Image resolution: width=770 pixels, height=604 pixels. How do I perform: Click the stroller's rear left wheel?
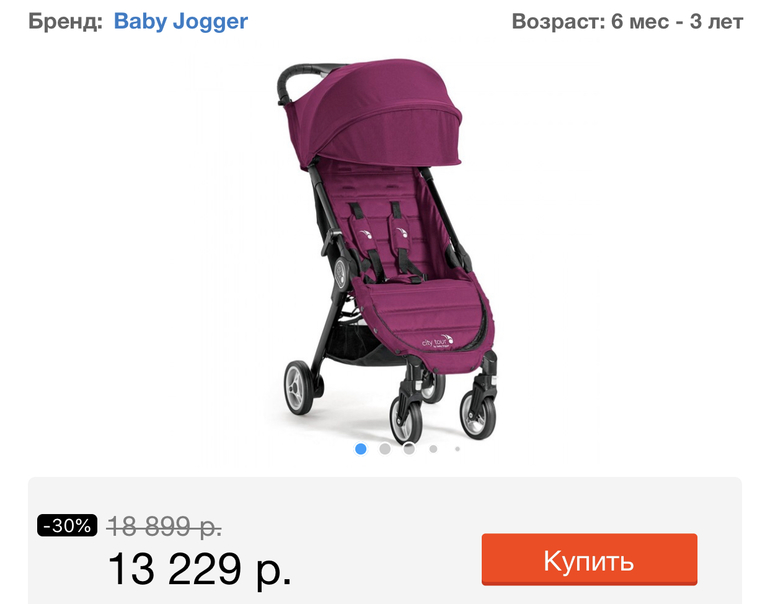click(299, 387)
